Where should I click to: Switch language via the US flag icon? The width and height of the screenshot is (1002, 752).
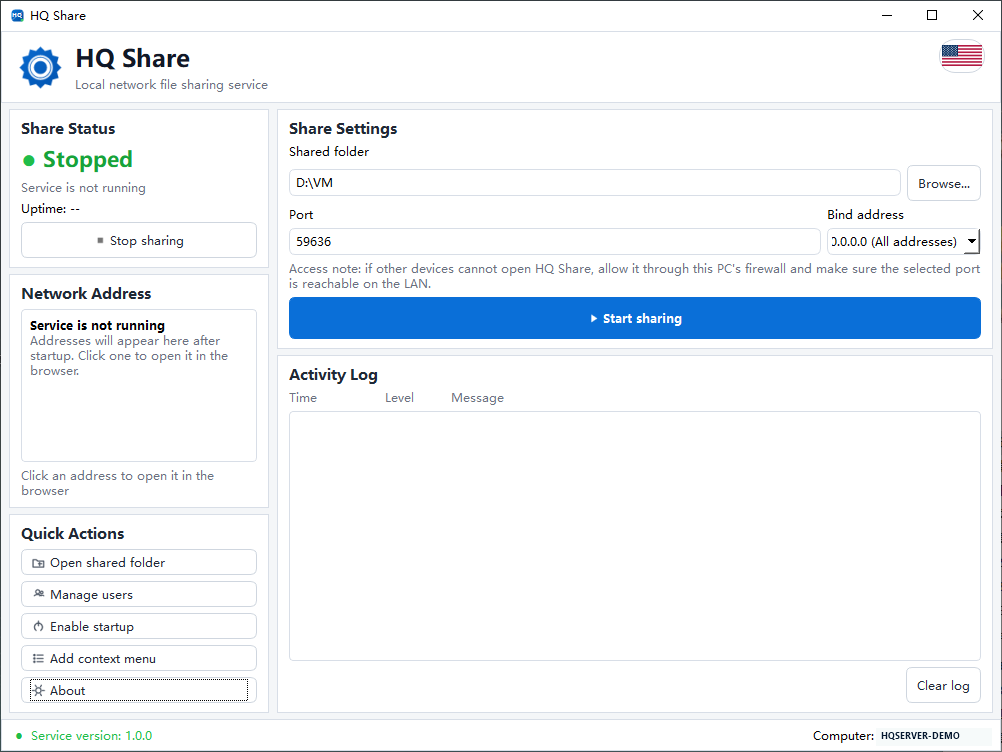click(x=962, y=56)
